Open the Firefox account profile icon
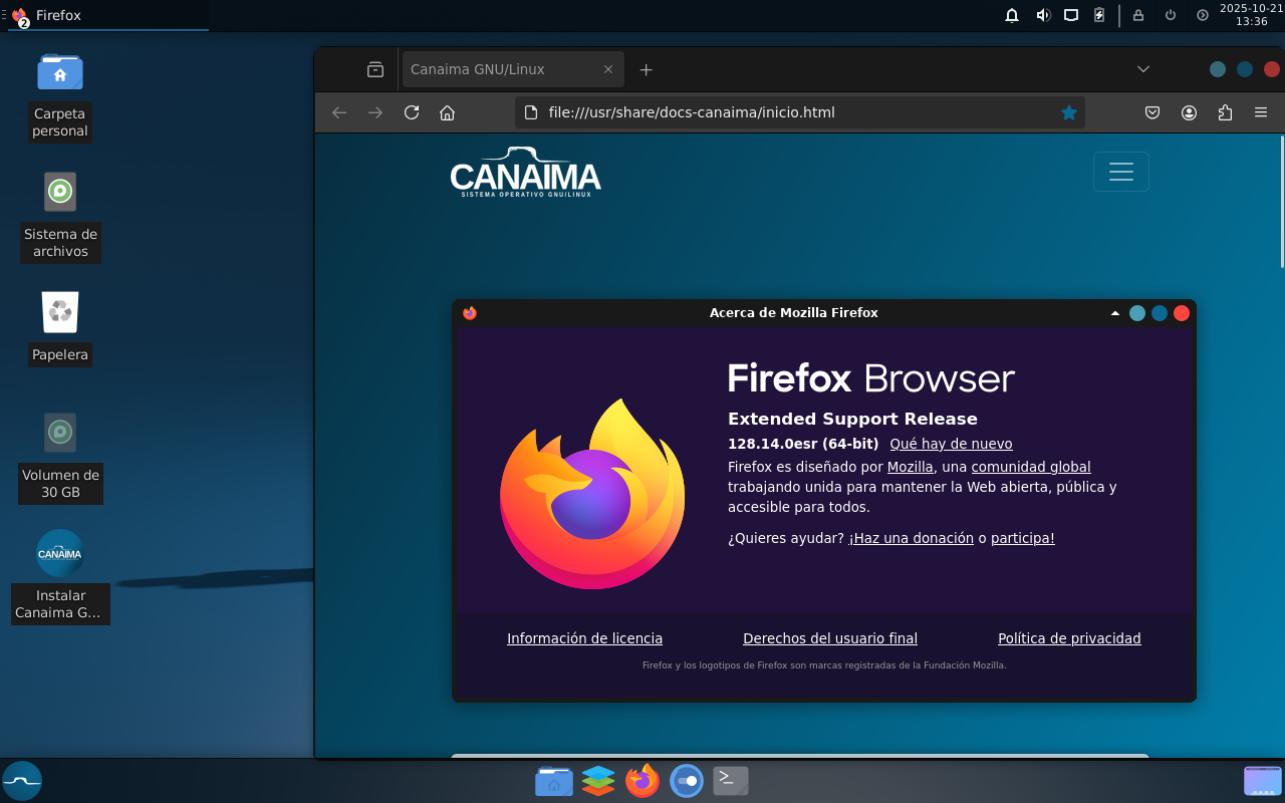Viewport: 1285px width, 803px height. point(1189,113)
